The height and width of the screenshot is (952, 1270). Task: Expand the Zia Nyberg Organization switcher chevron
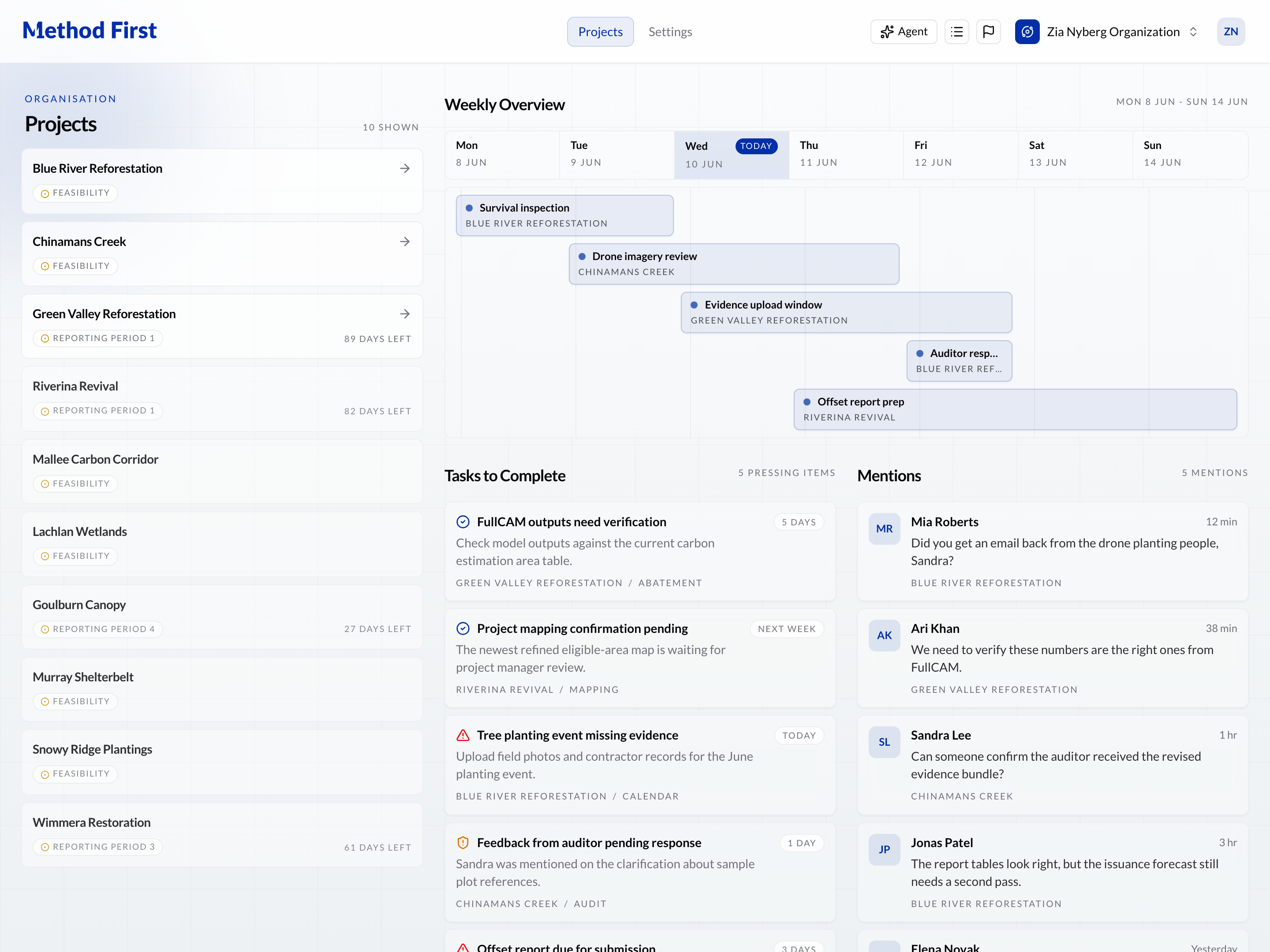coord(1193,32)
